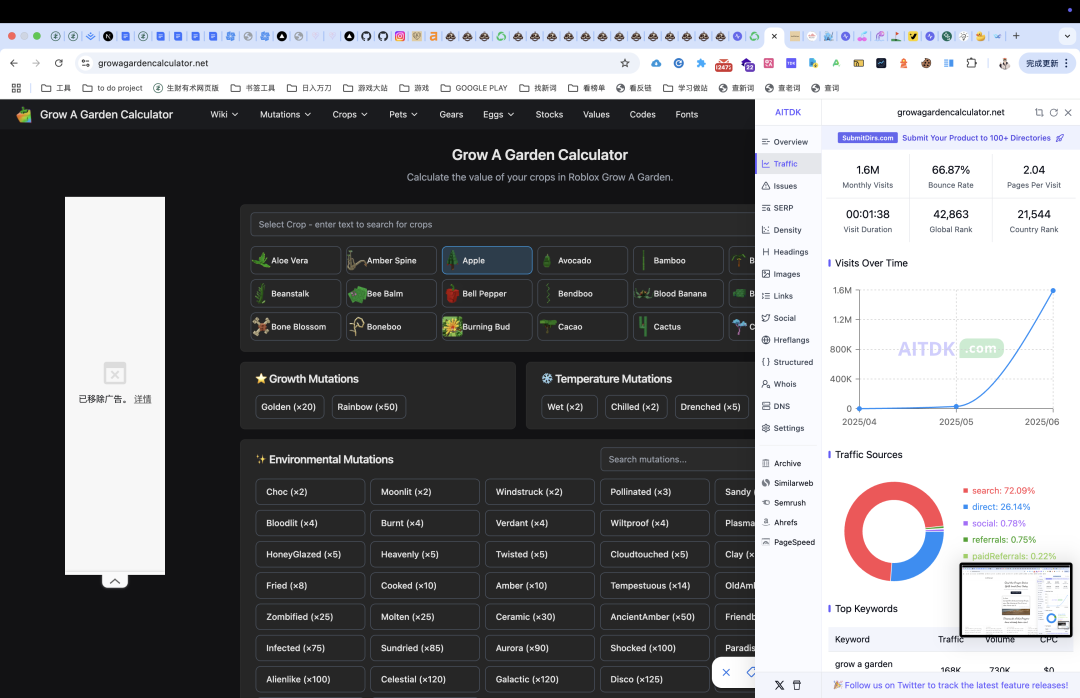The width and height of the screenshot is (1080, 698).
Task: Toggle the Golden (×20) mutation
Action: pos(289,407)
